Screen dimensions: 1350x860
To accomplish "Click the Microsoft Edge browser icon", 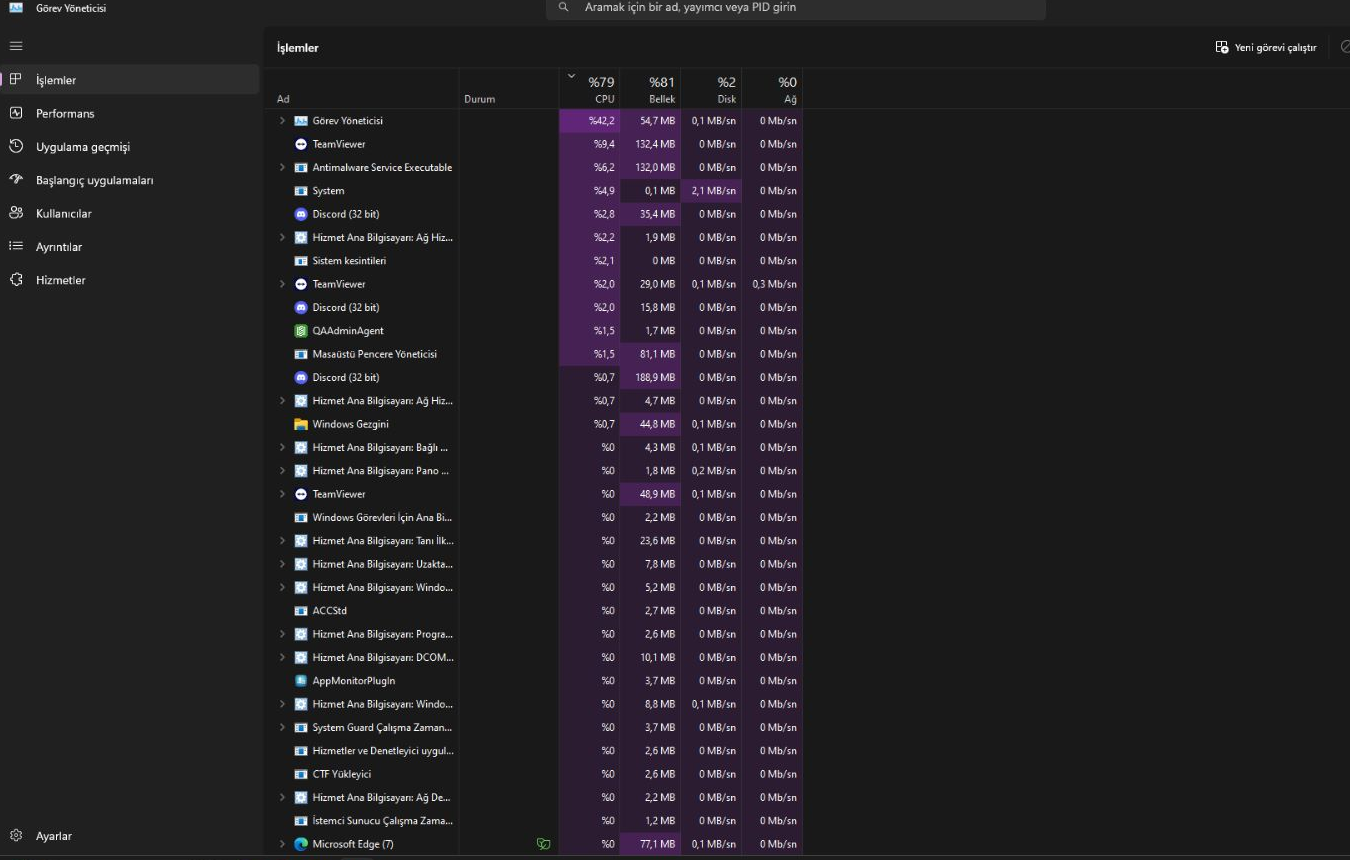I will [x=301, y=844].
